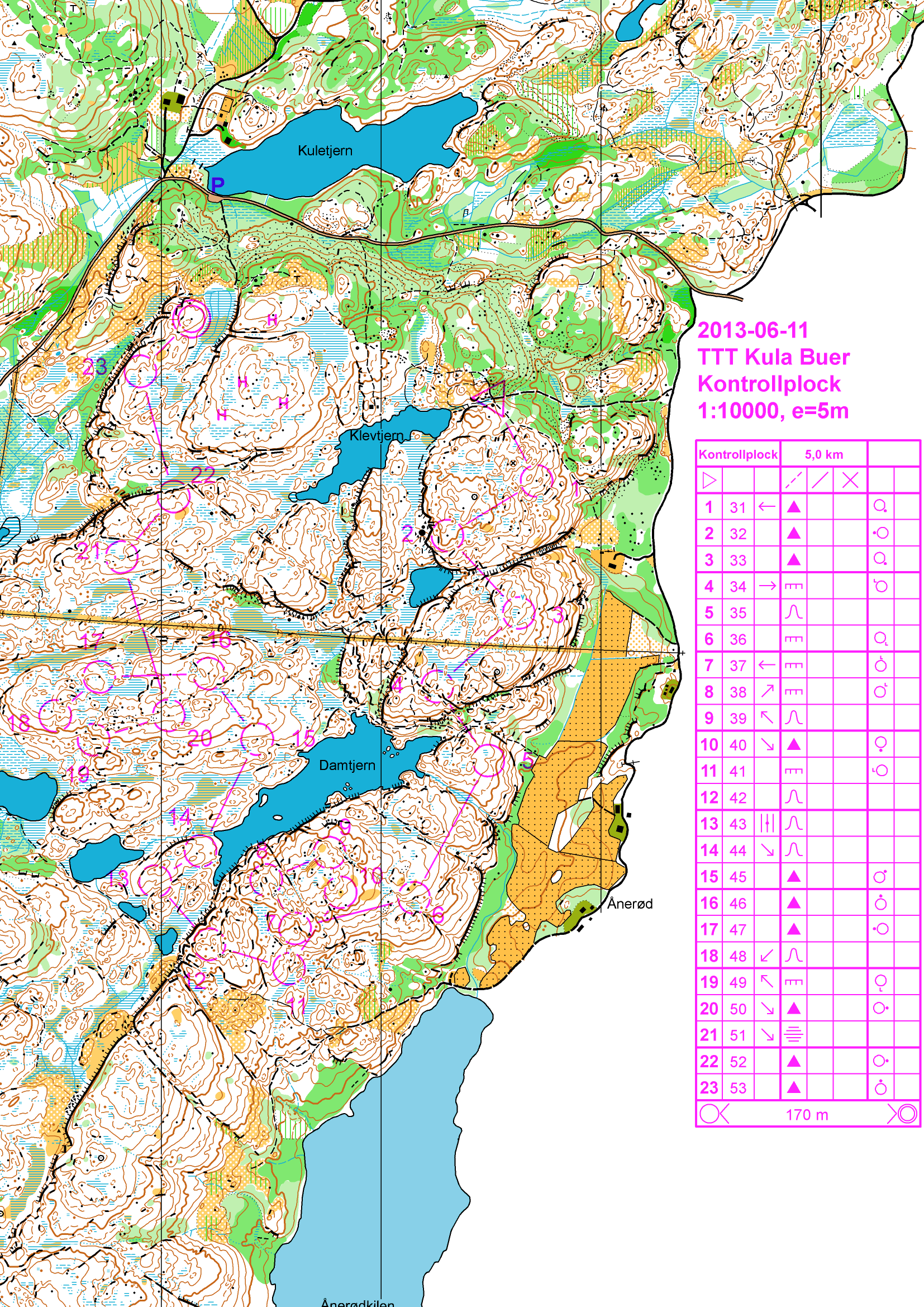Click row number '12' in the control sheet
The height and width of the screenshot is (1307, 924).
(x=709, y=797)
